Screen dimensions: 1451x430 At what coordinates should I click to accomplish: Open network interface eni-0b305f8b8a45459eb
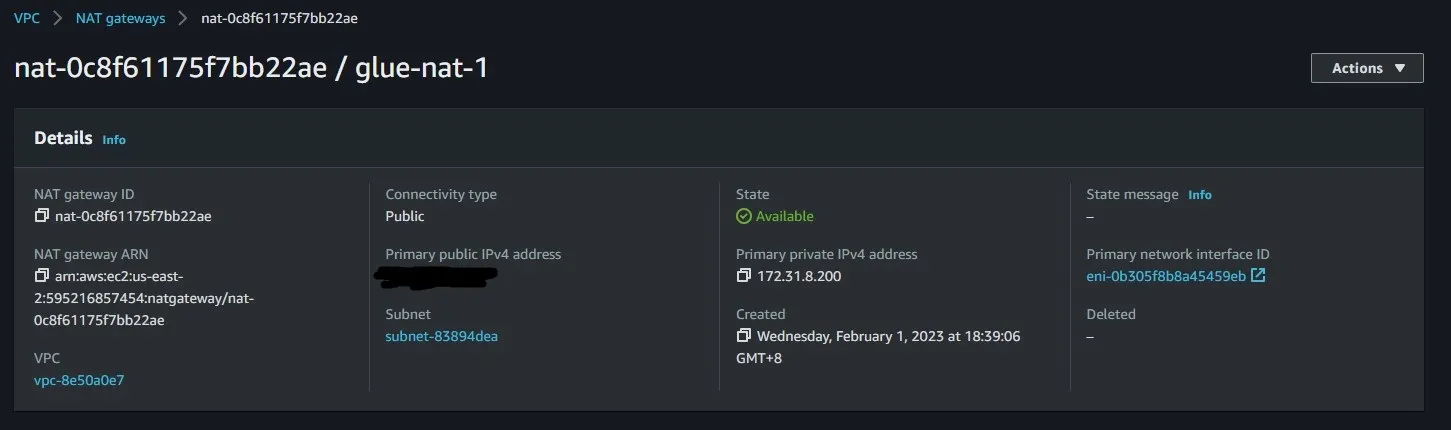pos(1166,276)
